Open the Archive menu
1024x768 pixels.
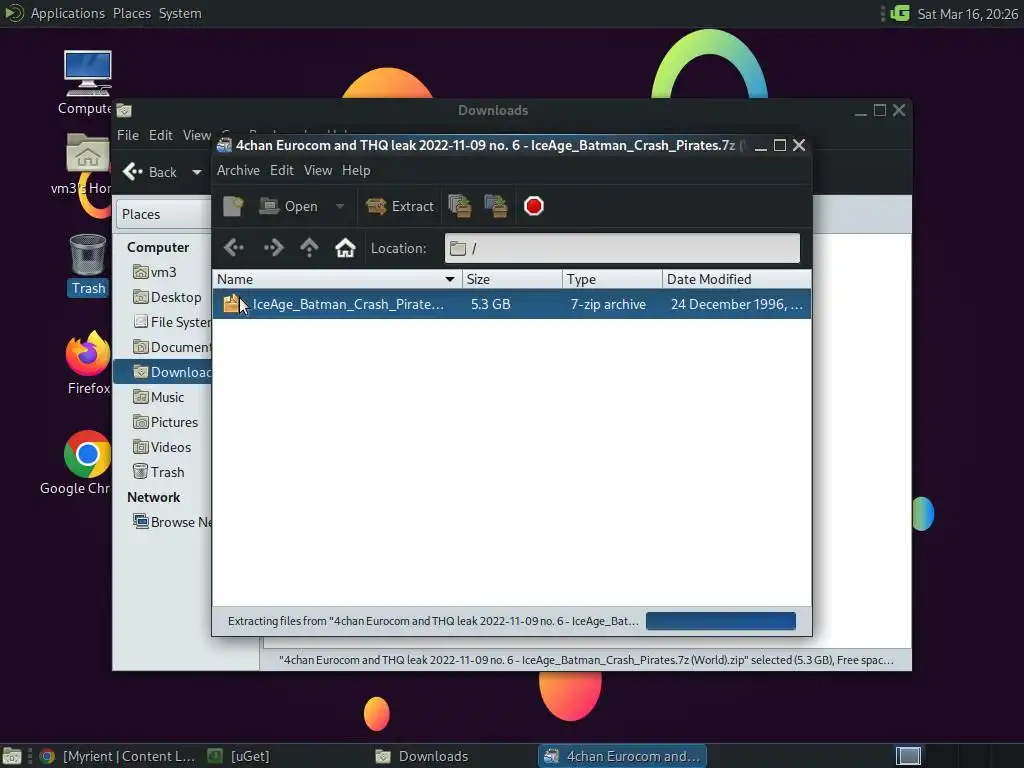pyautogui.click(x=238, y=170)
